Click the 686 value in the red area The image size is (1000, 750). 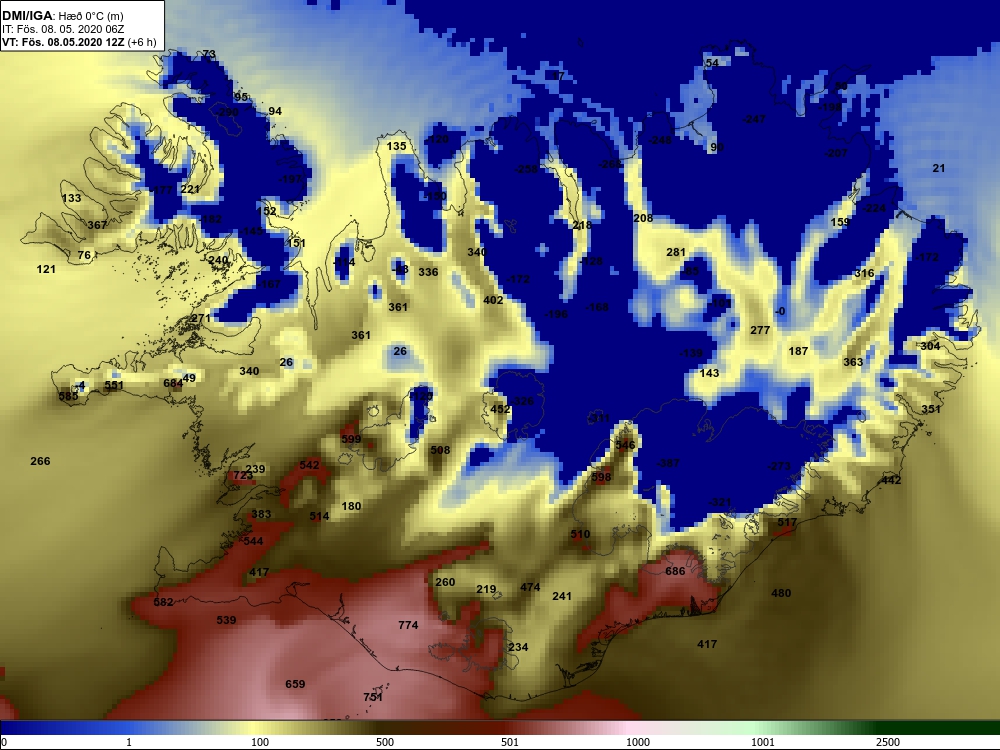[675, 571]
